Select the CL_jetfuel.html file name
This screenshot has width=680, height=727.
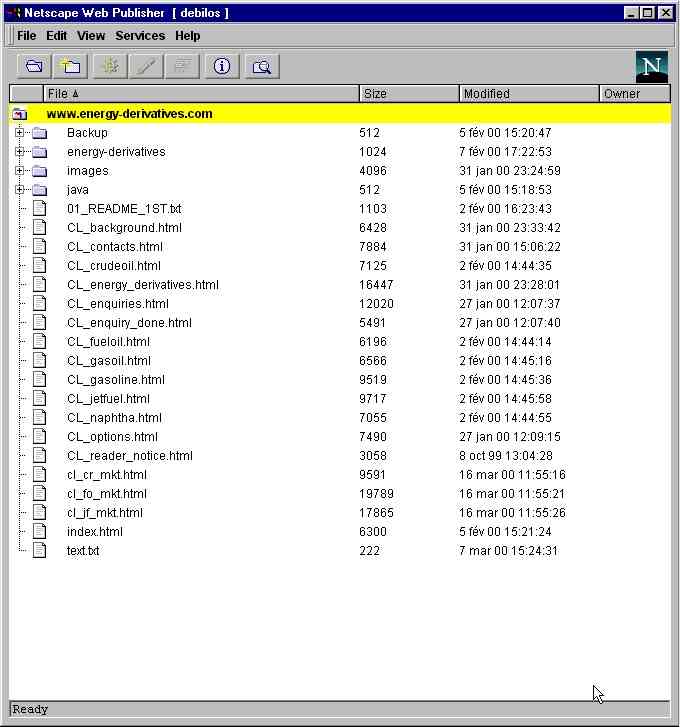(108, 399)
